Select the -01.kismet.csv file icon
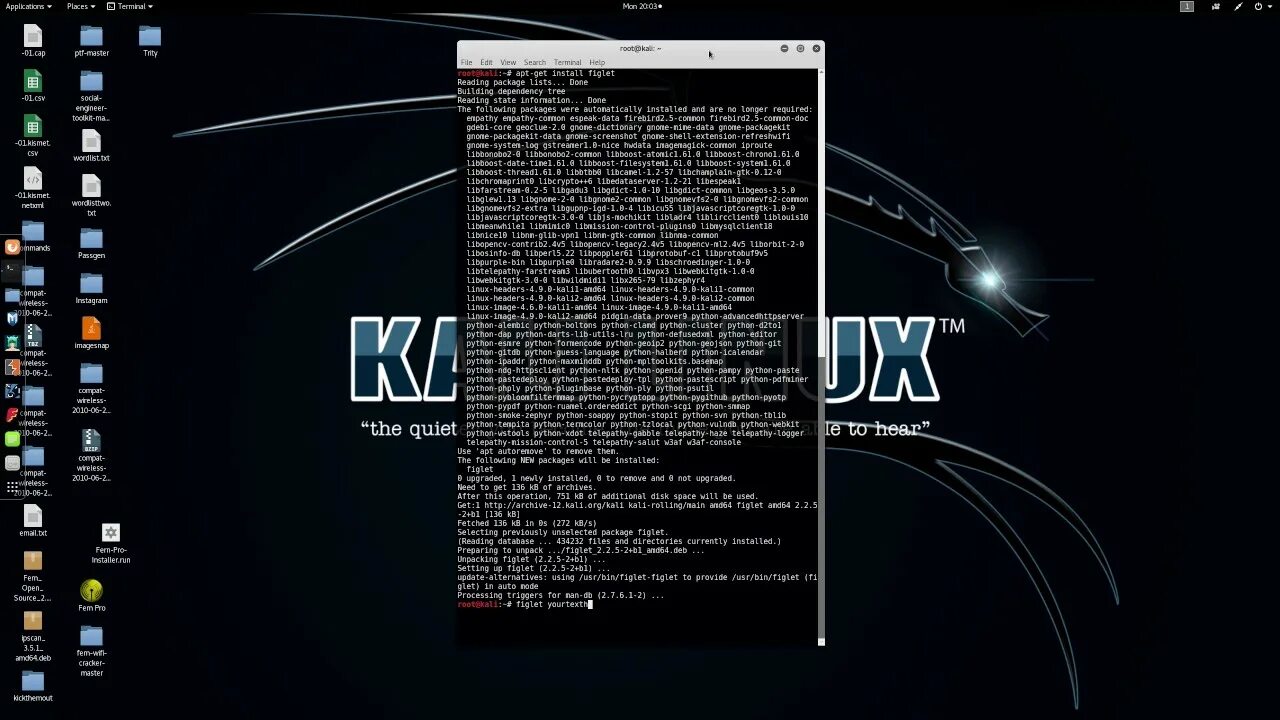The width and height of the screenshot is (1280, 720). (33, 136)
